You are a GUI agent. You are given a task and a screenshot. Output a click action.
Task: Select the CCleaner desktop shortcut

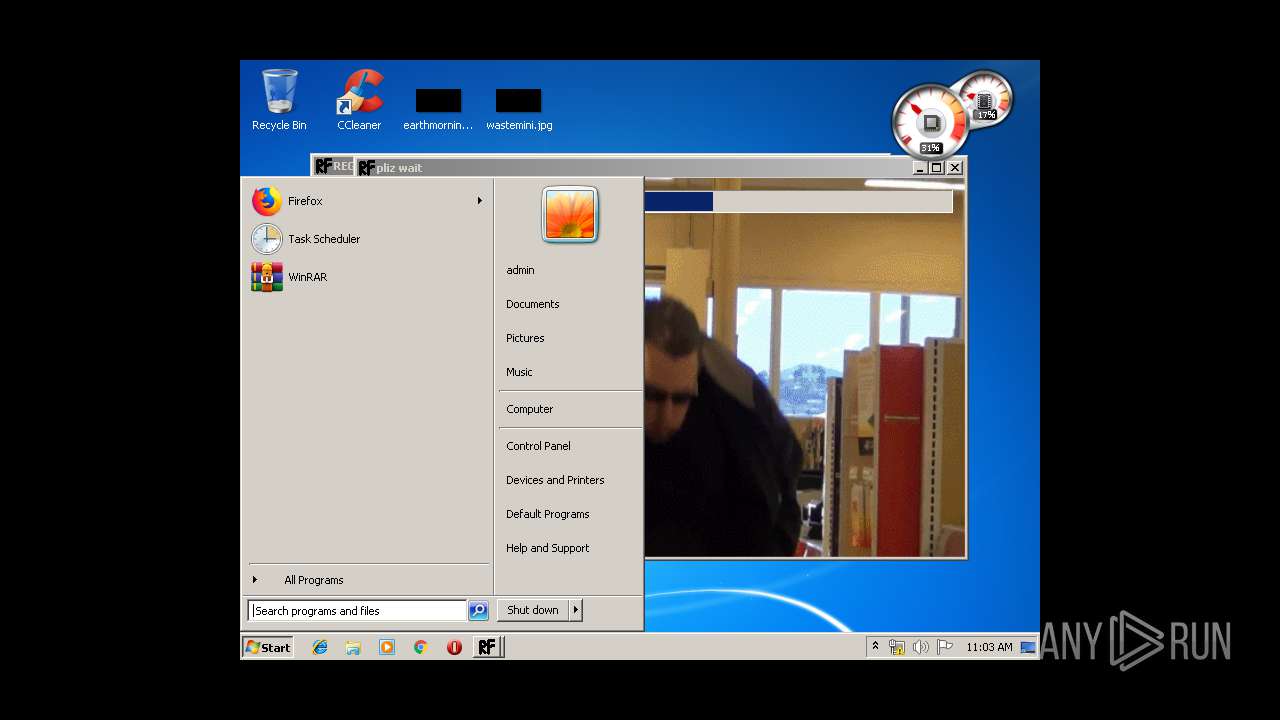(359, 100)
